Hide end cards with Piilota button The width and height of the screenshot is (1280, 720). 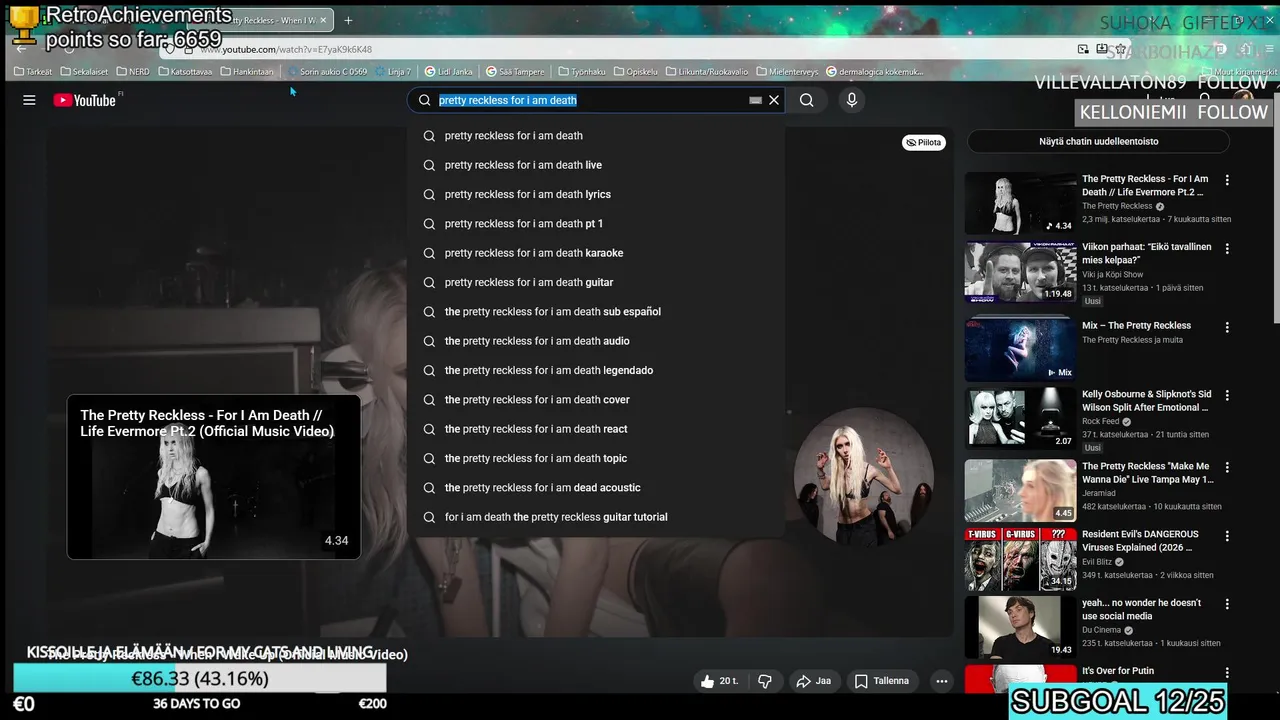click(923, 143)
